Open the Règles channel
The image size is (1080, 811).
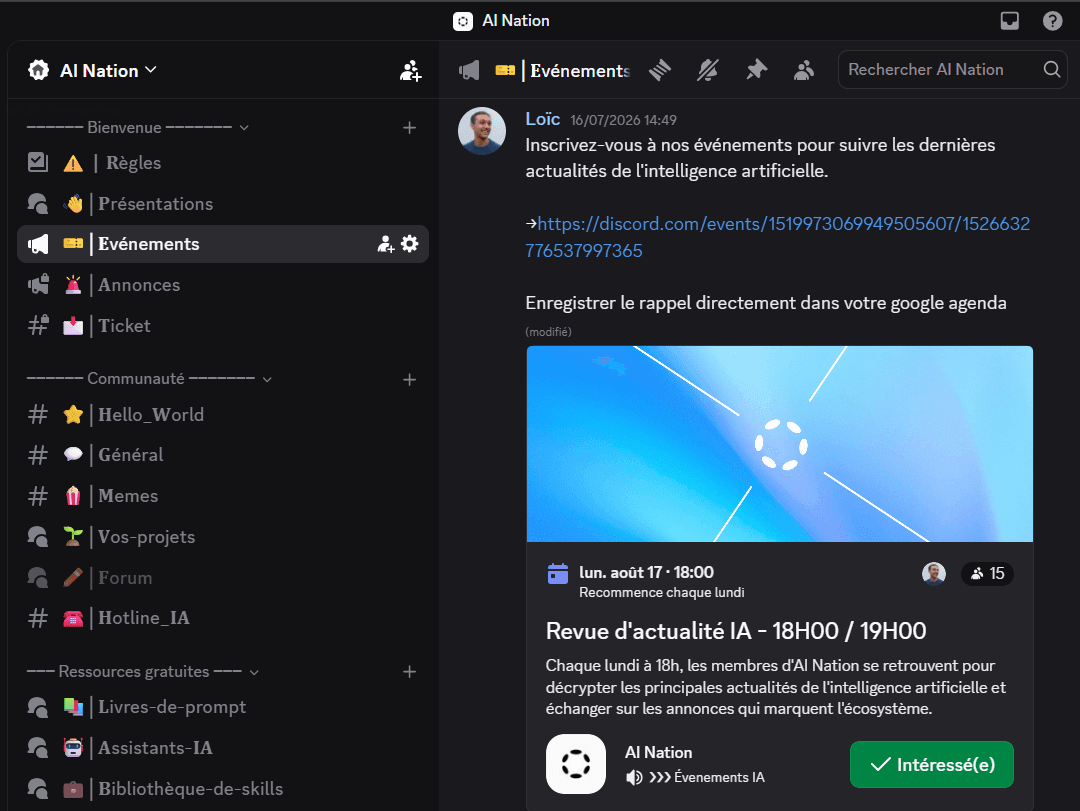pos(222,163)
